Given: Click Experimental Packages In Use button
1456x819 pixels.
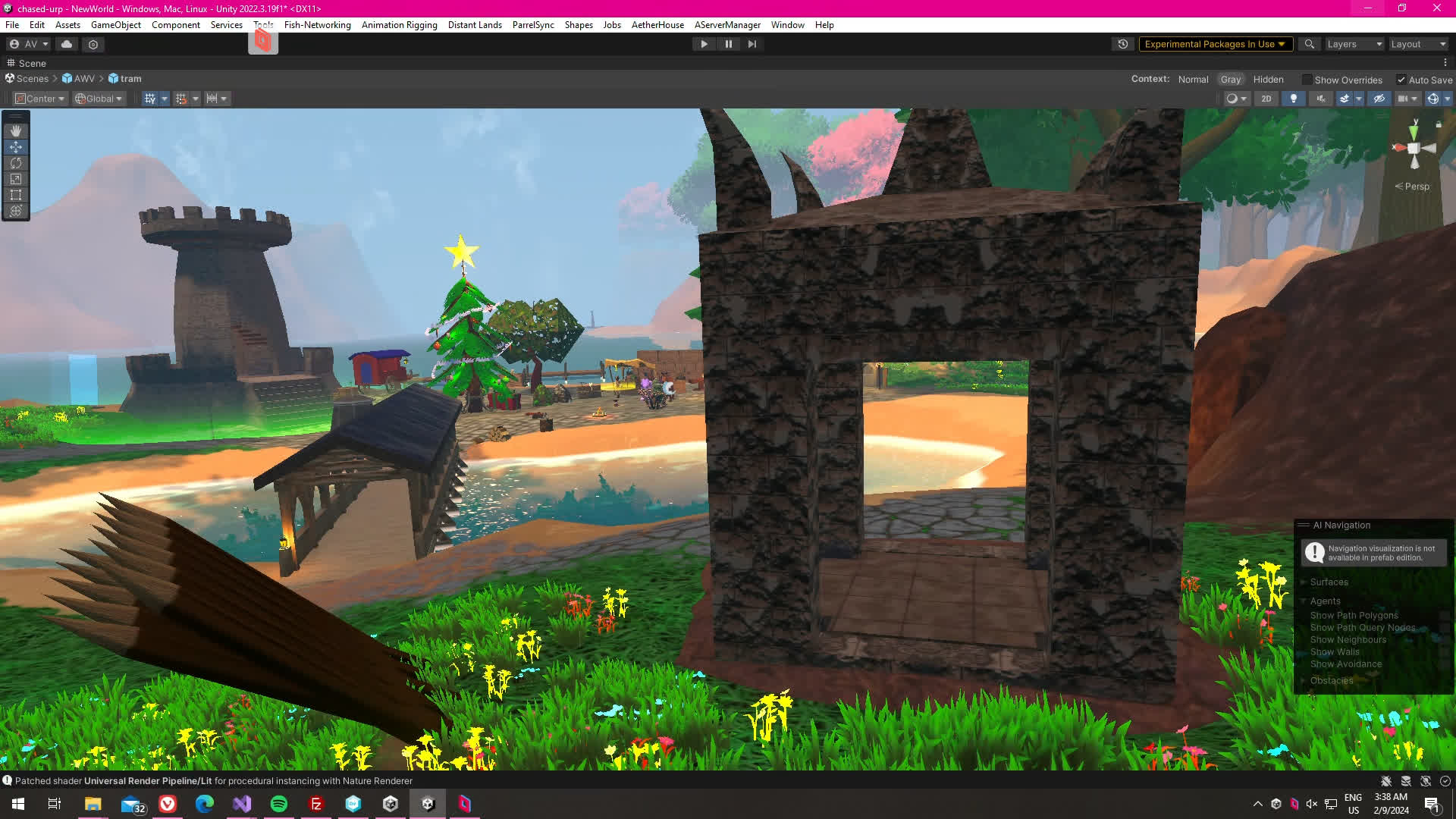Looking at the screenshot, I should tap(1214, 44).
